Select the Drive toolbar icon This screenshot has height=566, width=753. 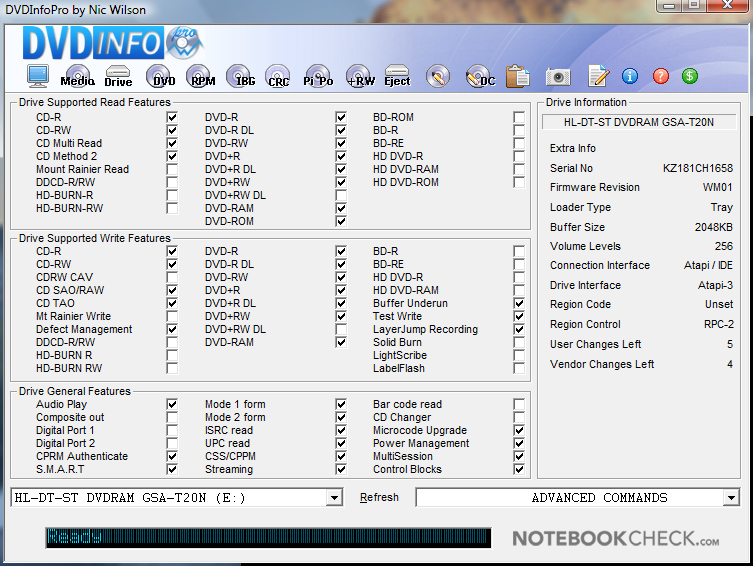tap(118, 76)
